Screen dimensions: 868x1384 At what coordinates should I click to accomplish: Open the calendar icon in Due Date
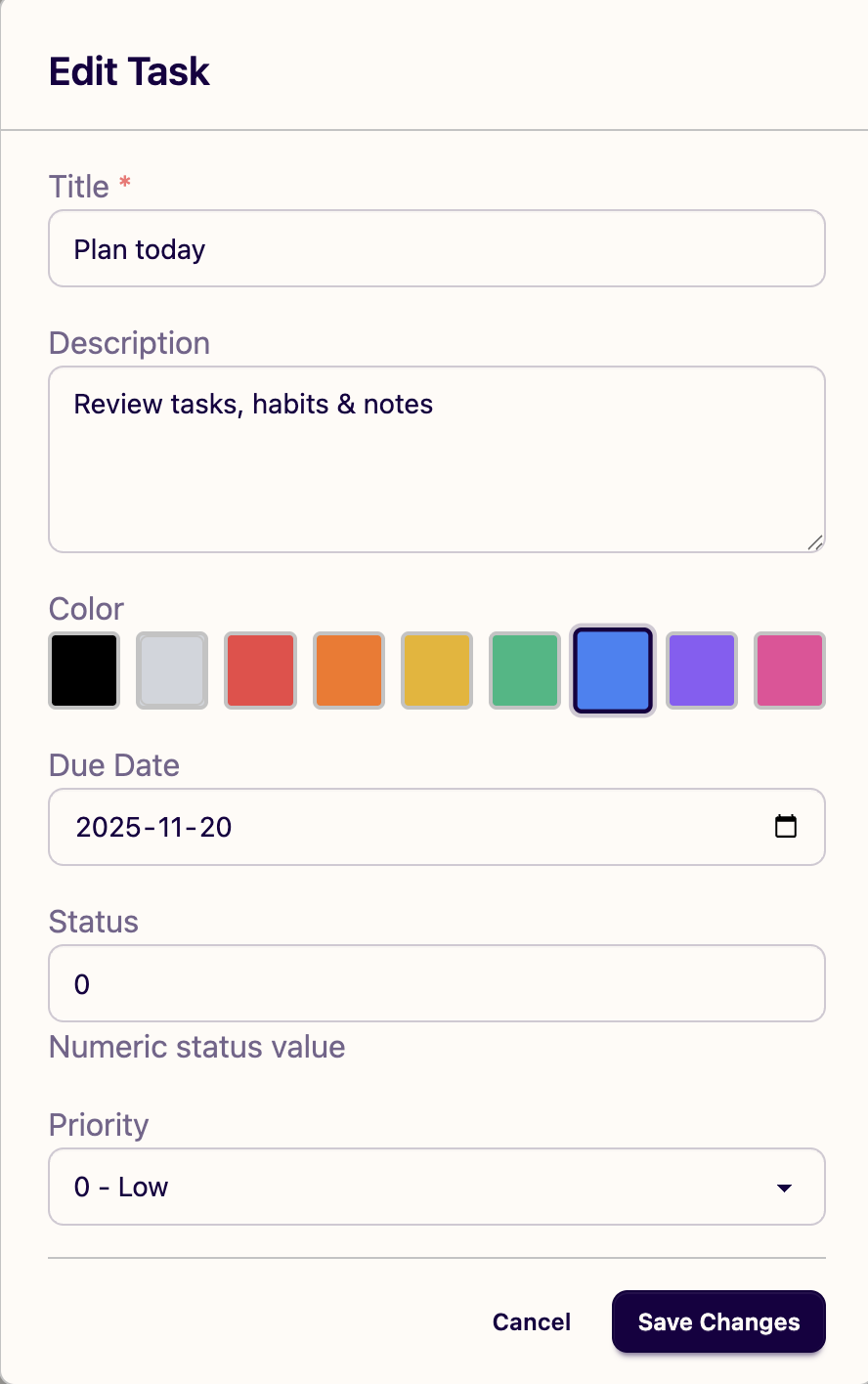tap(787, 826)
